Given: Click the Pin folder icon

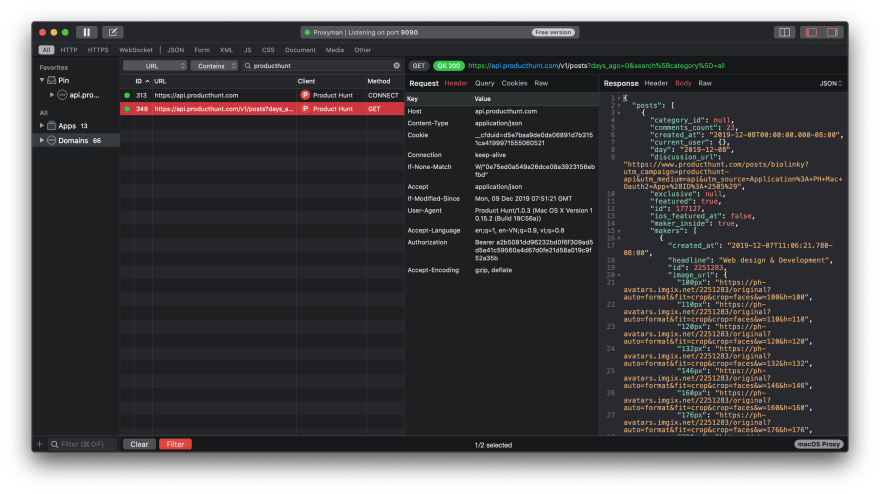Looking at the screenshot, I should click(x=52, y=80).
